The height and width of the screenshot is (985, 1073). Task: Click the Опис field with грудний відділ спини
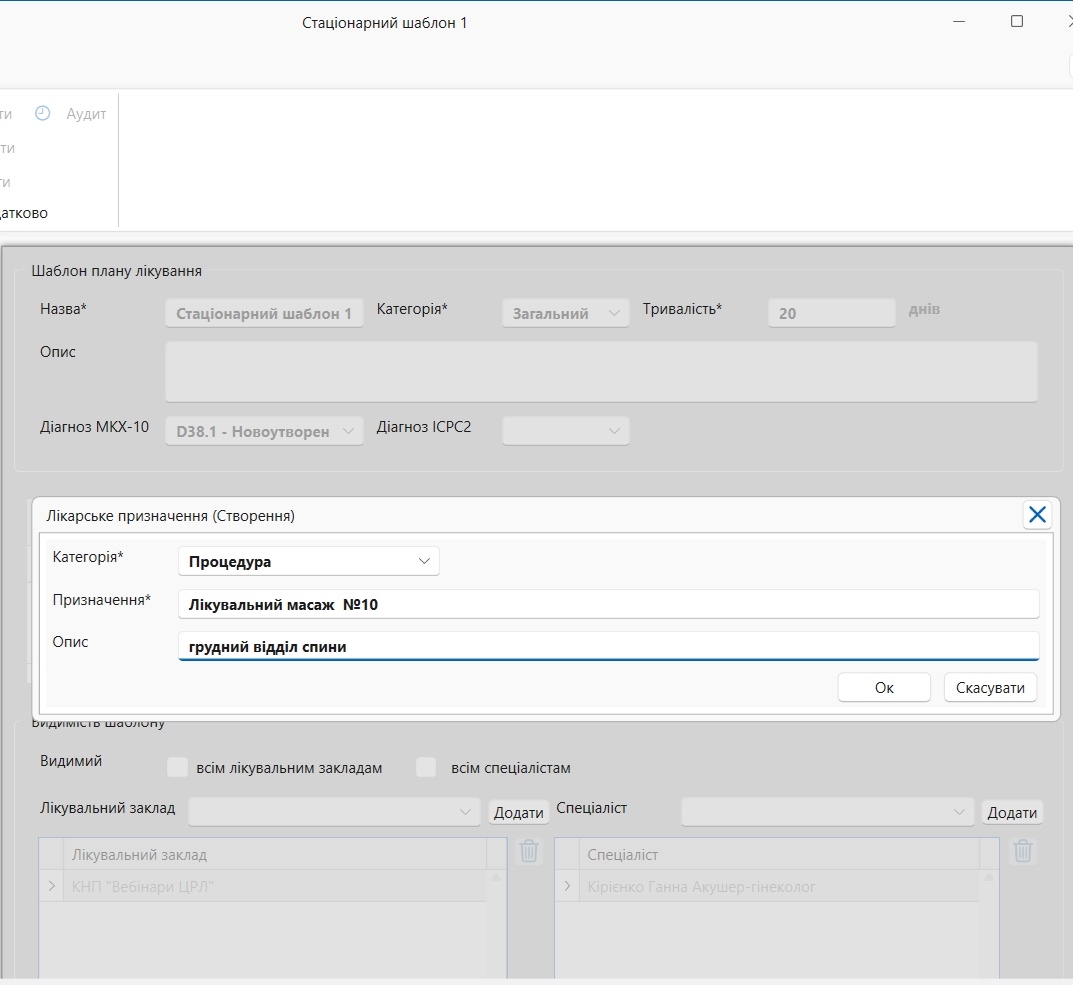(609, 646)
